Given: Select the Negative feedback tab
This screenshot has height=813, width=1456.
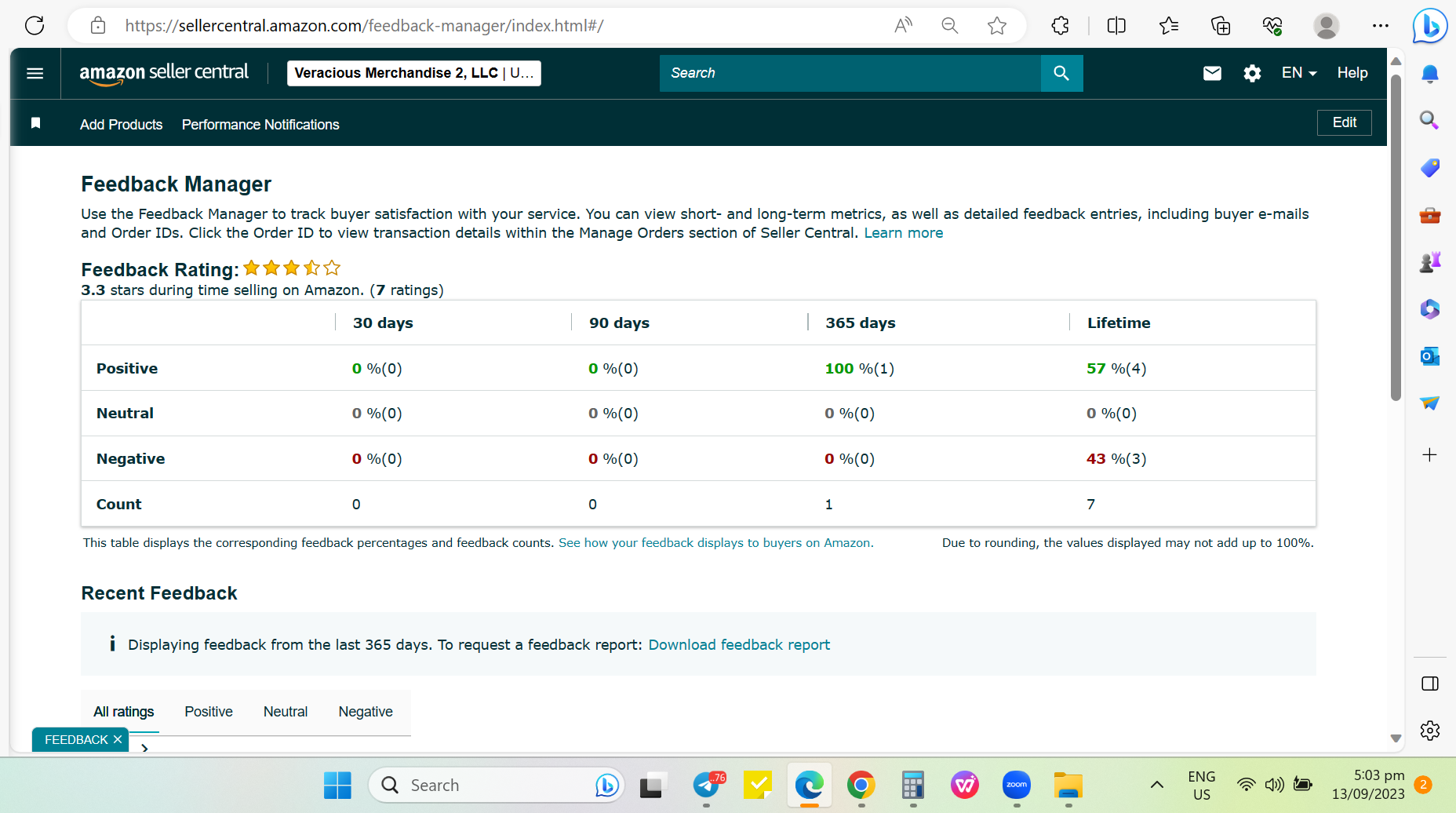Looking at the screenshot, I should (x=366, y=712).
